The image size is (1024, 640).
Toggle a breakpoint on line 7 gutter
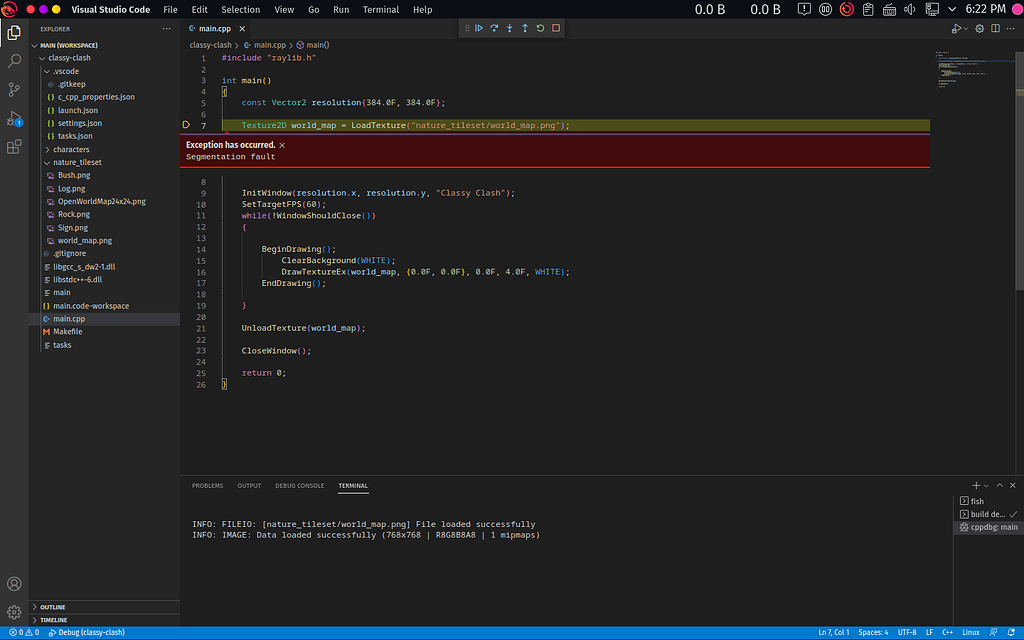[186, 125]
